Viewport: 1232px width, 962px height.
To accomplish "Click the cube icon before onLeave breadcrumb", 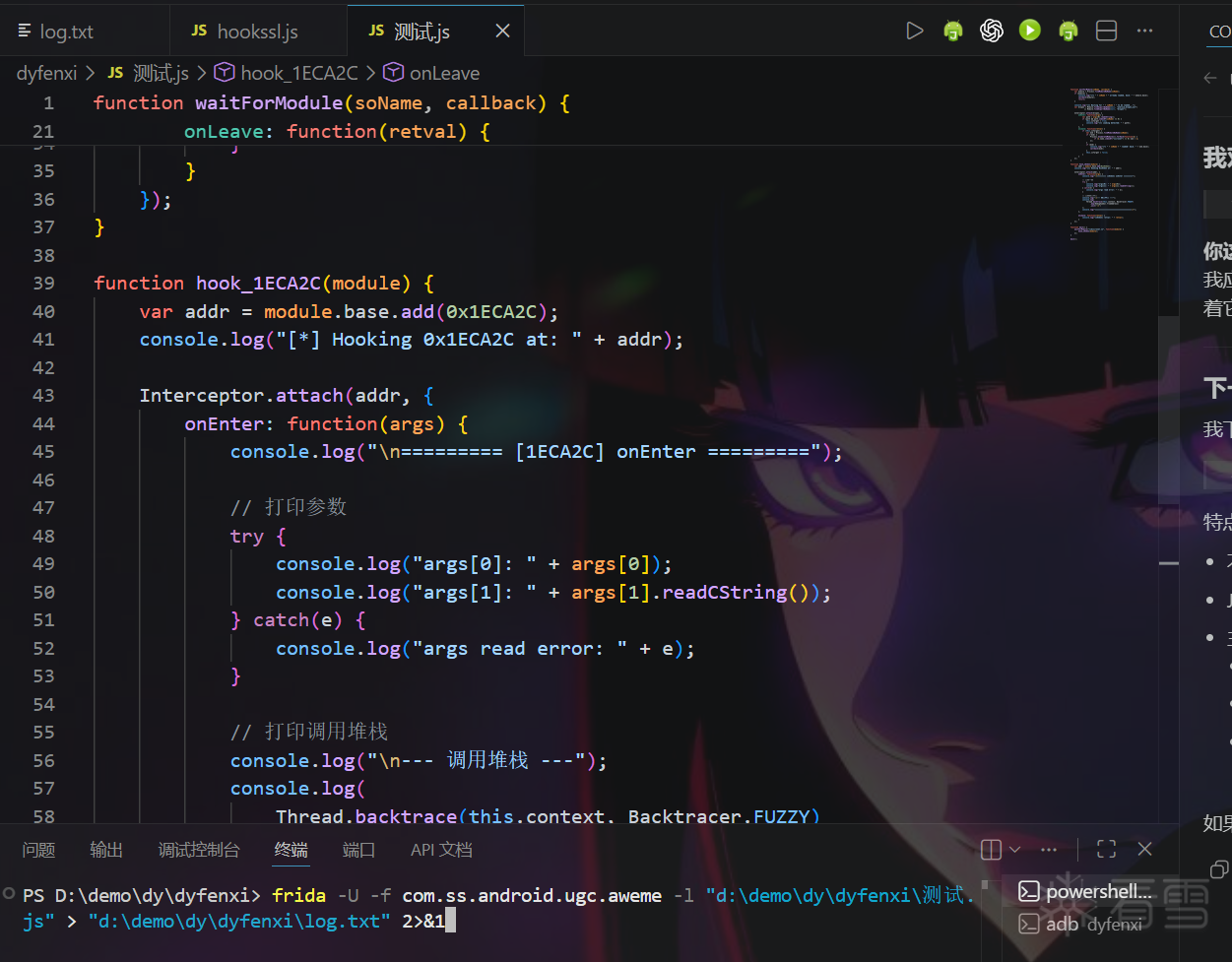I will [x=393, y=73].
